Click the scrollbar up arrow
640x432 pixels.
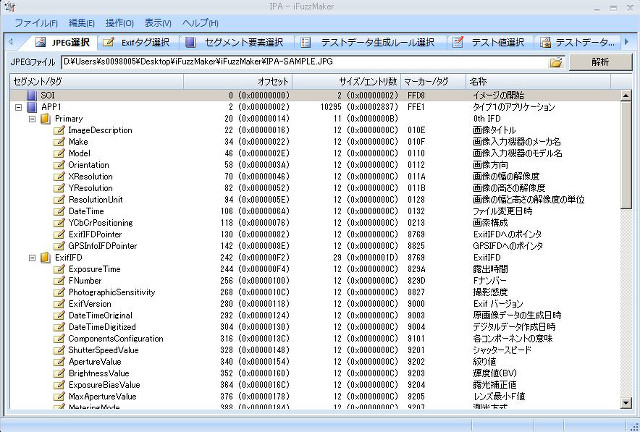coord(626,96)
